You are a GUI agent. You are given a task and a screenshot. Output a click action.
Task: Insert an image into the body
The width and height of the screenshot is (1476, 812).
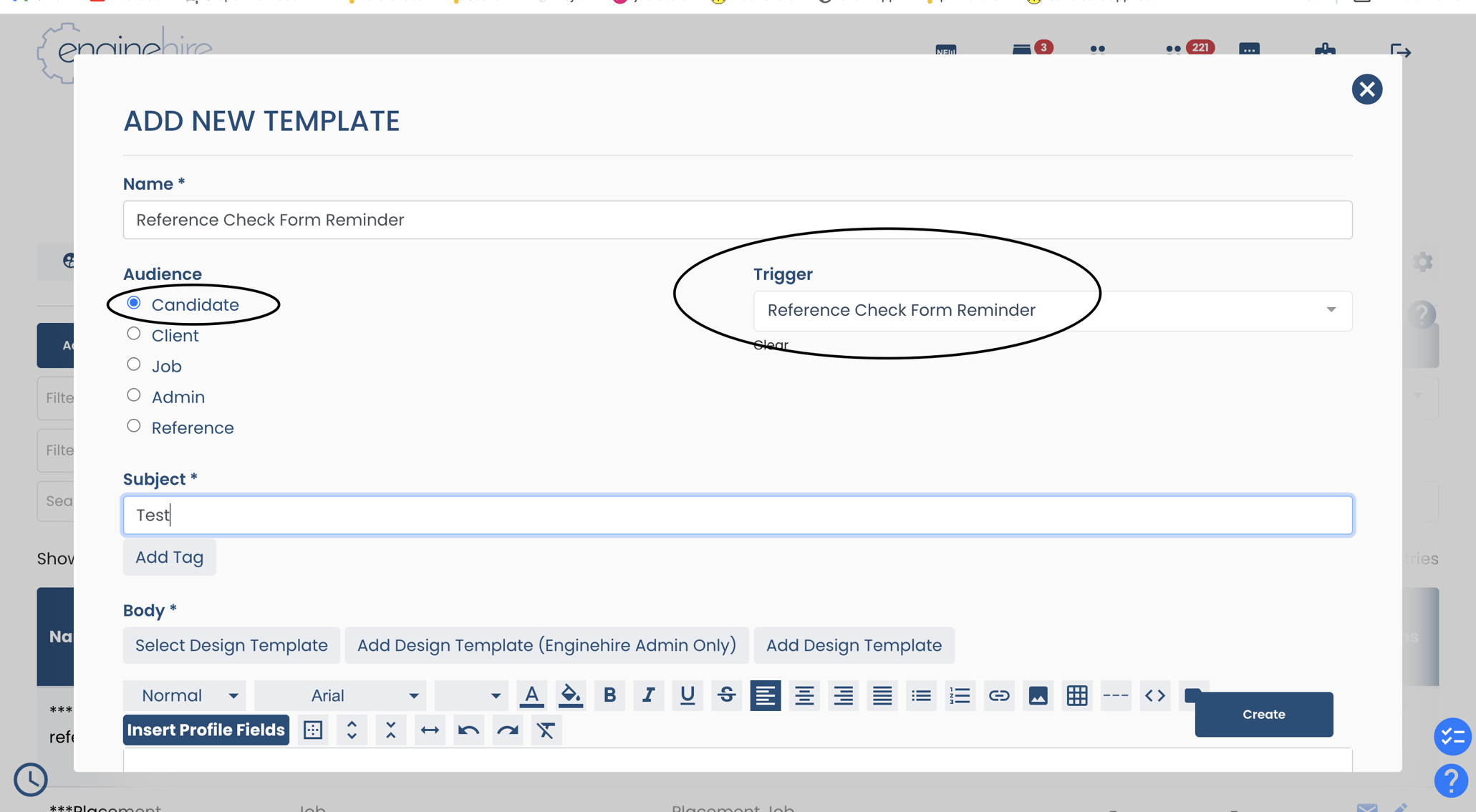[1038, 695]
